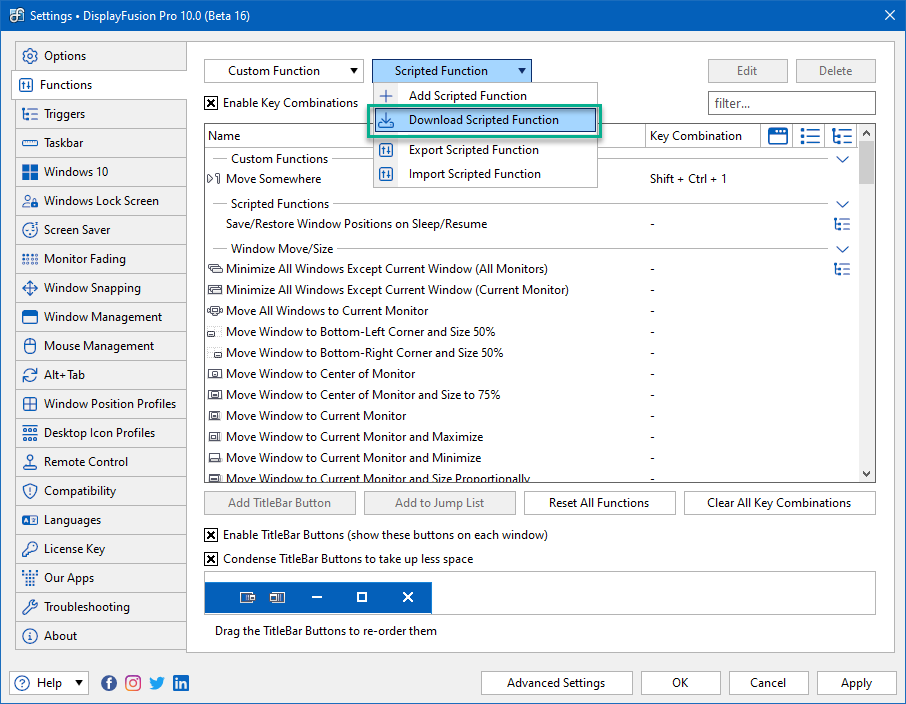The height and width of the screenshot is (704, 906).
Task: Collapse the Scripted Functions group
Action: [x=842, y=205]
